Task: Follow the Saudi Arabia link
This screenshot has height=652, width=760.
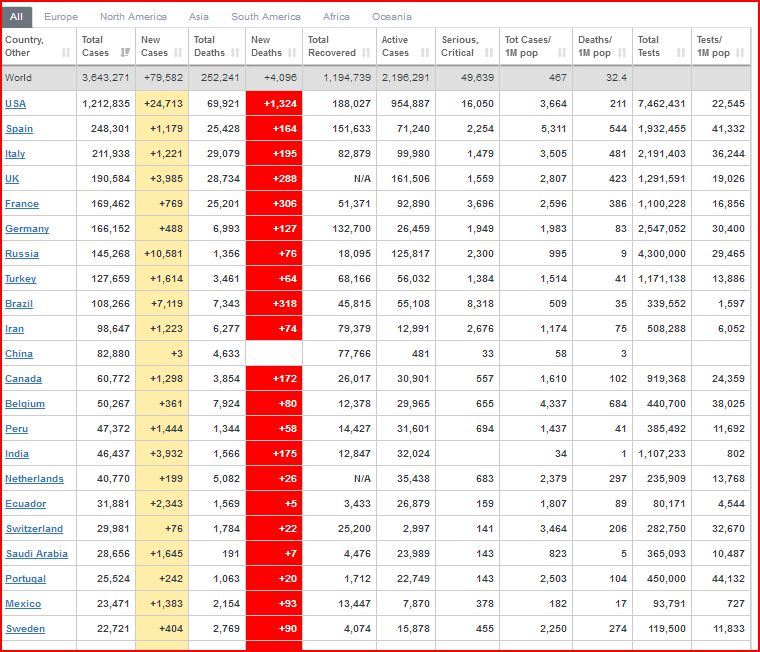Action: pyautogui.click(x=37, y=554)
